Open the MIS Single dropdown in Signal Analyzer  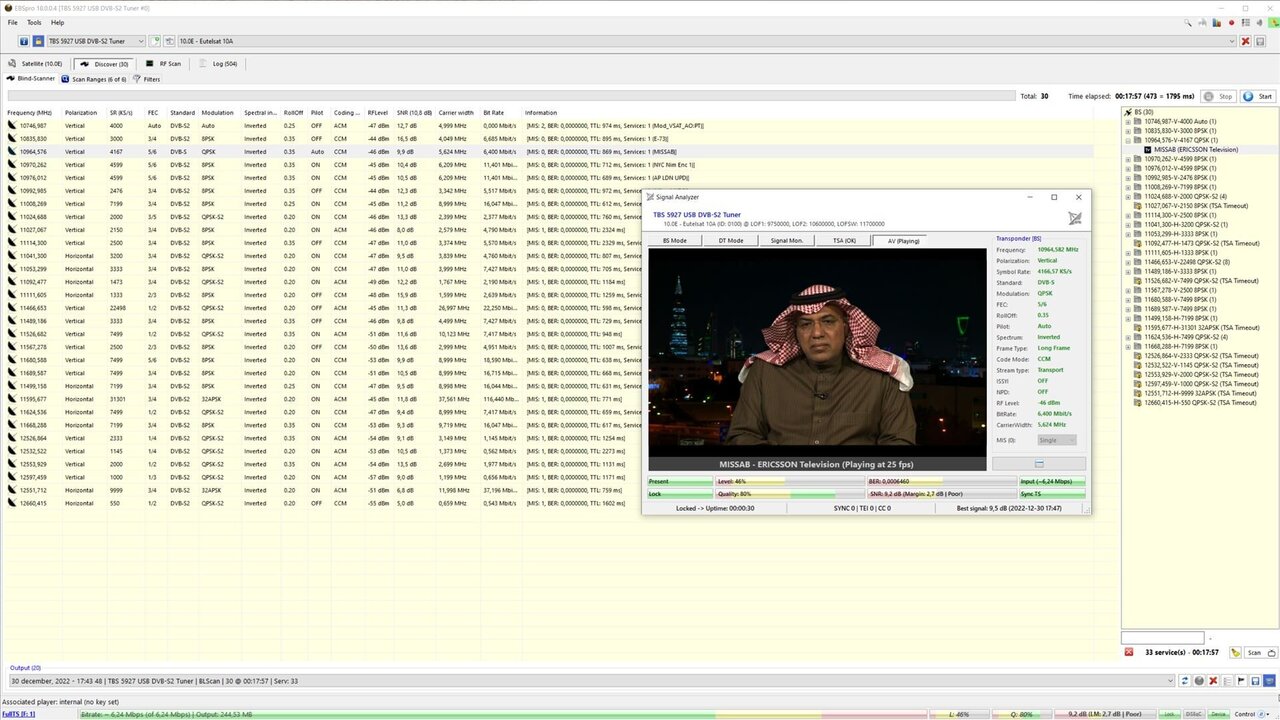[1057, 439]
